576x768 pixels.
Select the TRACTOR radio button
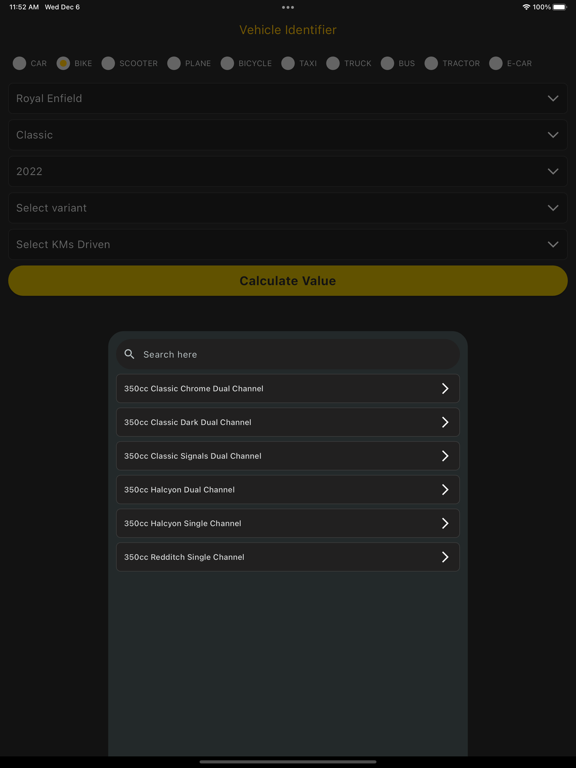coord(431,63)
